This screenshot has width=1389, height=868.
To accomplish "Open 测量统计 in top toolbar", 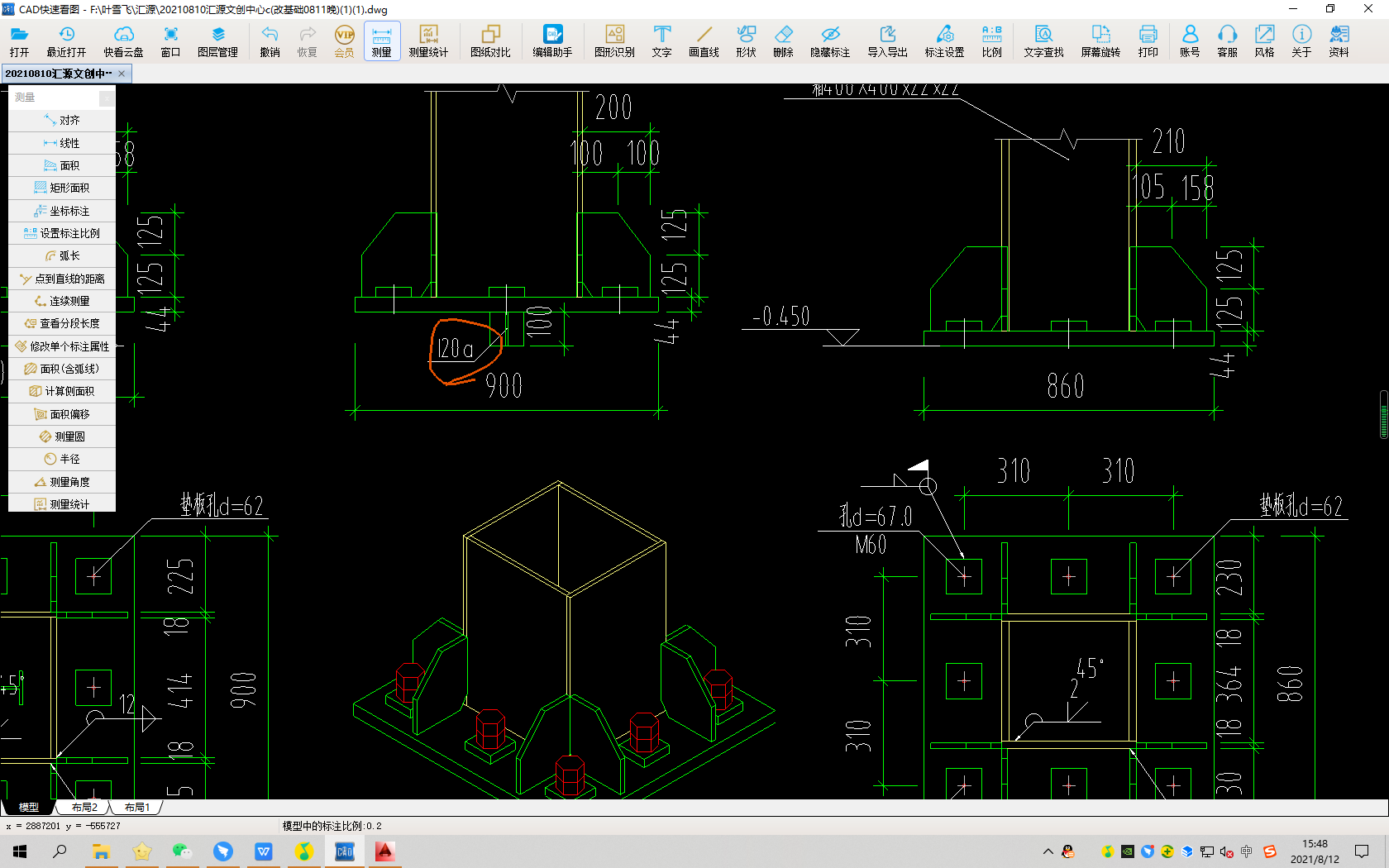I will (x=428, y=41).
